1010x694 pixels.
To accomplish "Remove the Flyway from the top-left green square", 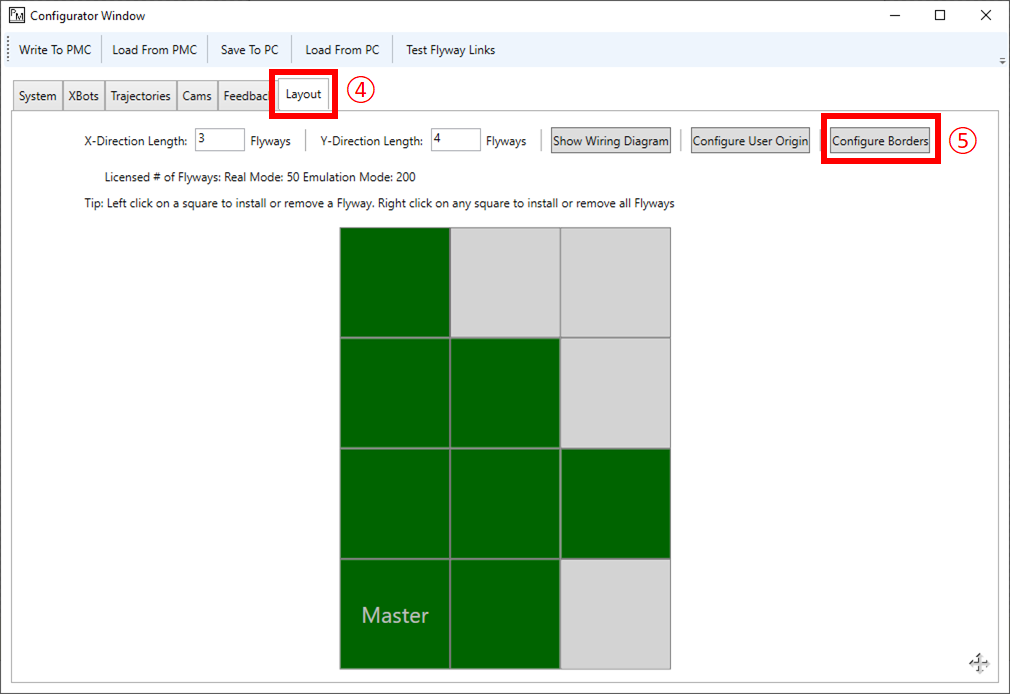I will 394,282.
